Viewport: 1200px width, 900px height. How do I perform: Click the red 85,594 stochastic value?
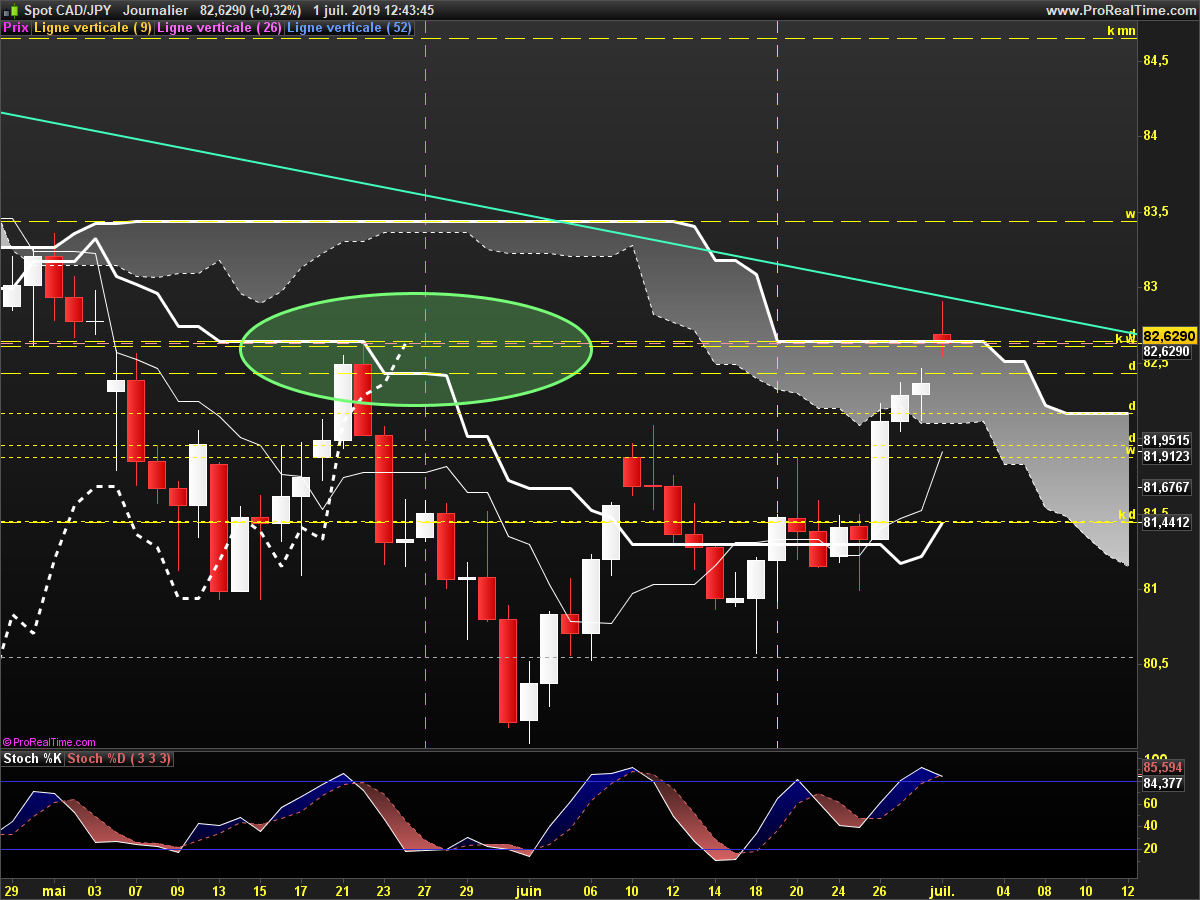pyautogui.click(x=1162, y=768)
